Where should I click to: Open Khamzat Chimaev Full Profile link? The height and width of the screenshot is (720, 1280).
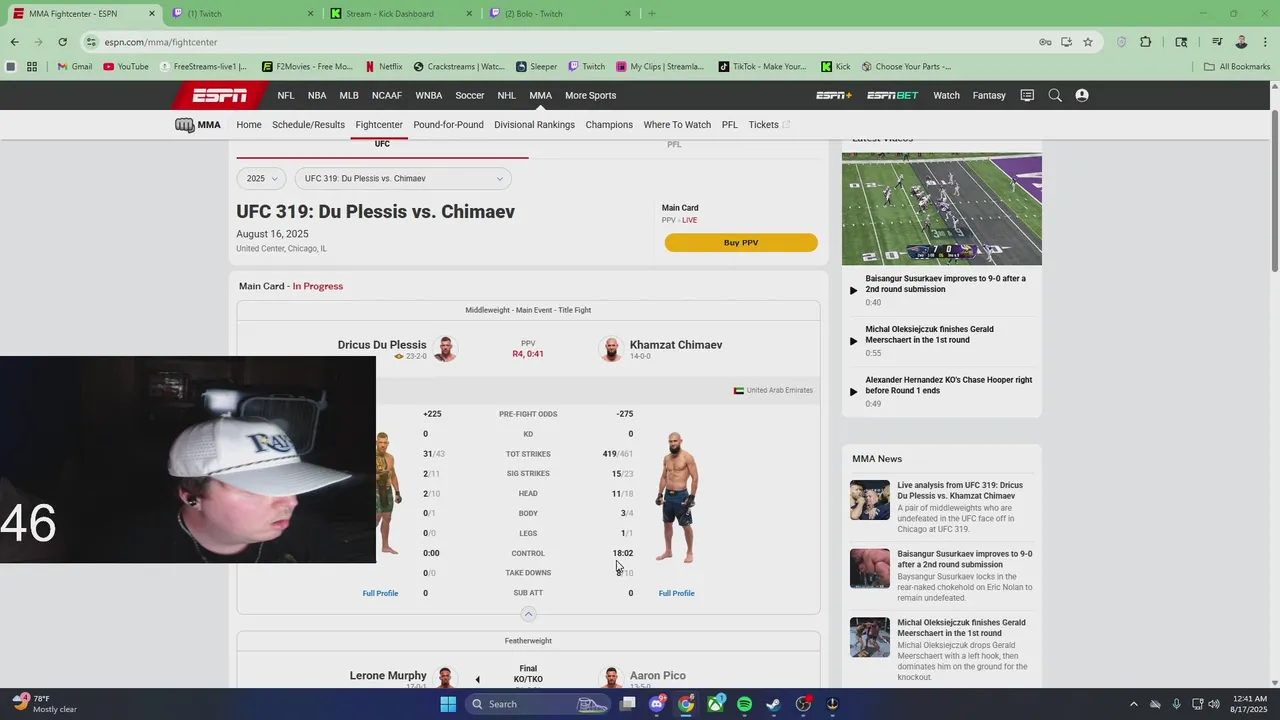[x=676, y=594]
